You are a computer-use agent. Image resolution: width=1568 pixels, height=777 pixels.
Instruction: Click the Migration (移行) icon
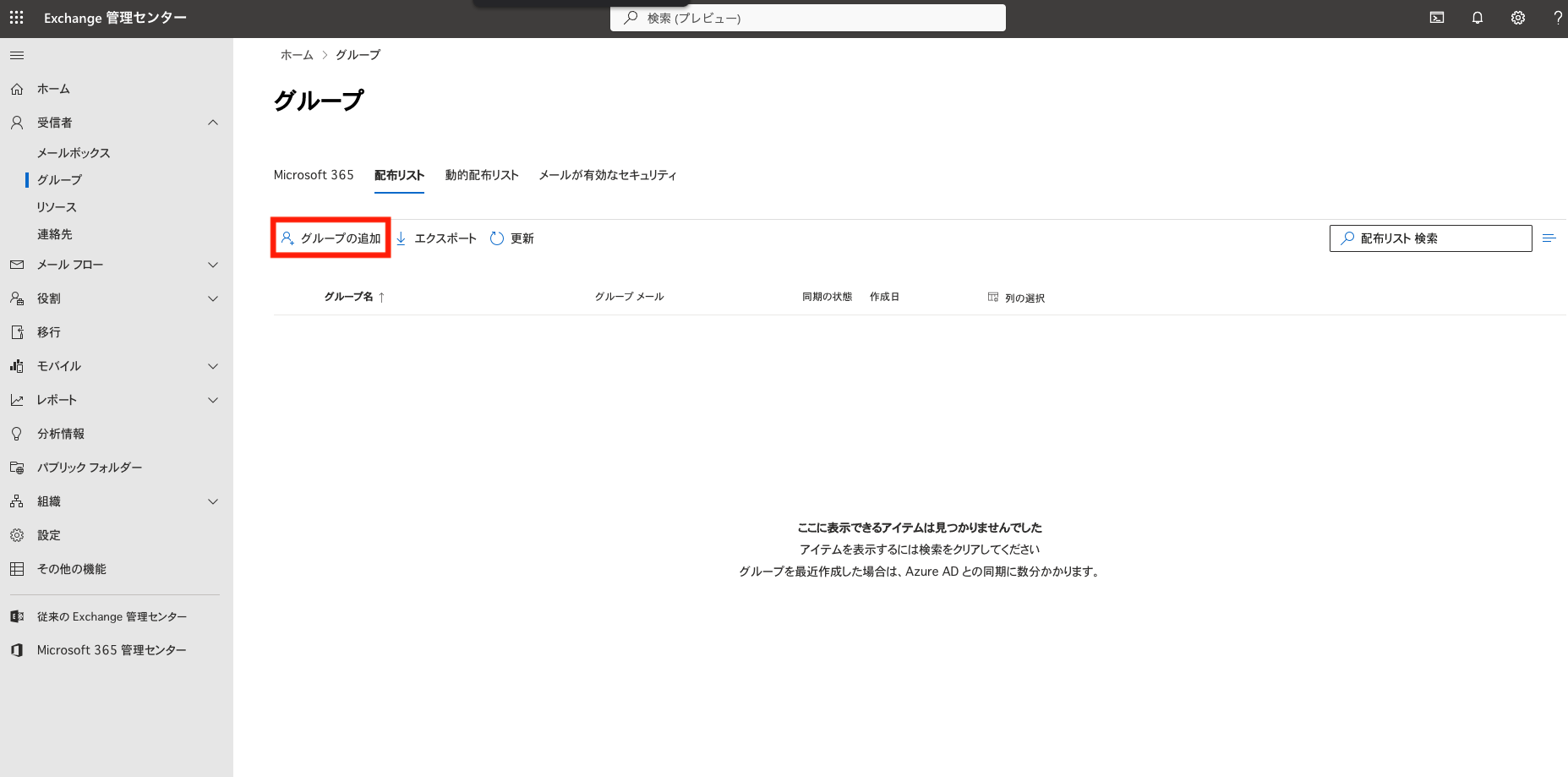click(x=17, y=332)
